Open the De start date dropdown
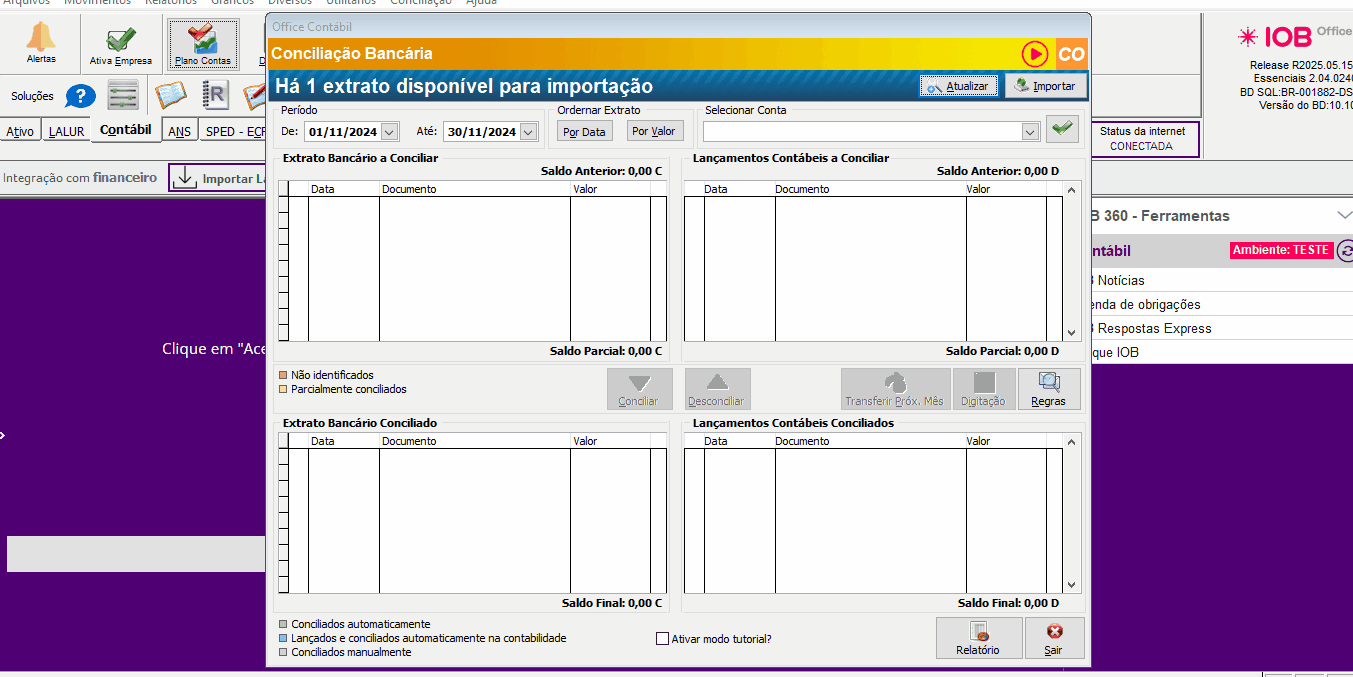 [390, 132]
